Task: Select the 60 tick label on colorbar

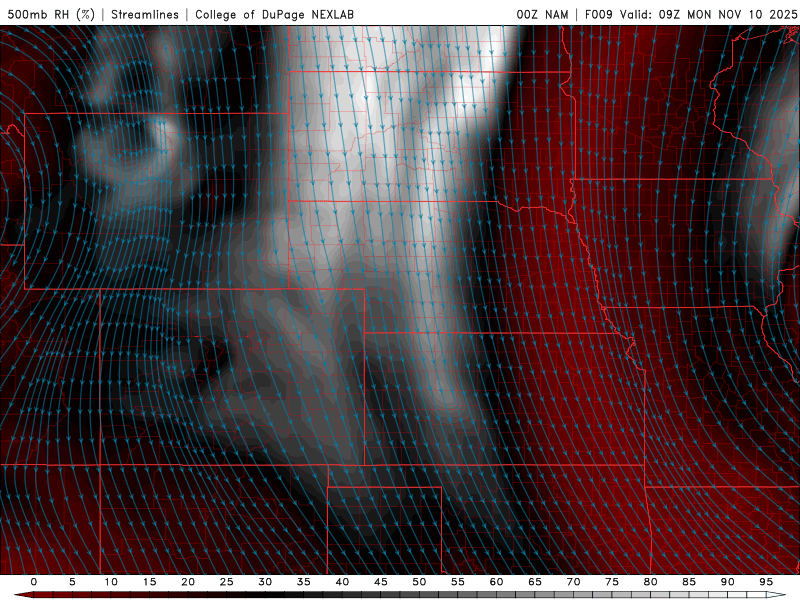Action: (x=496, y=582)
